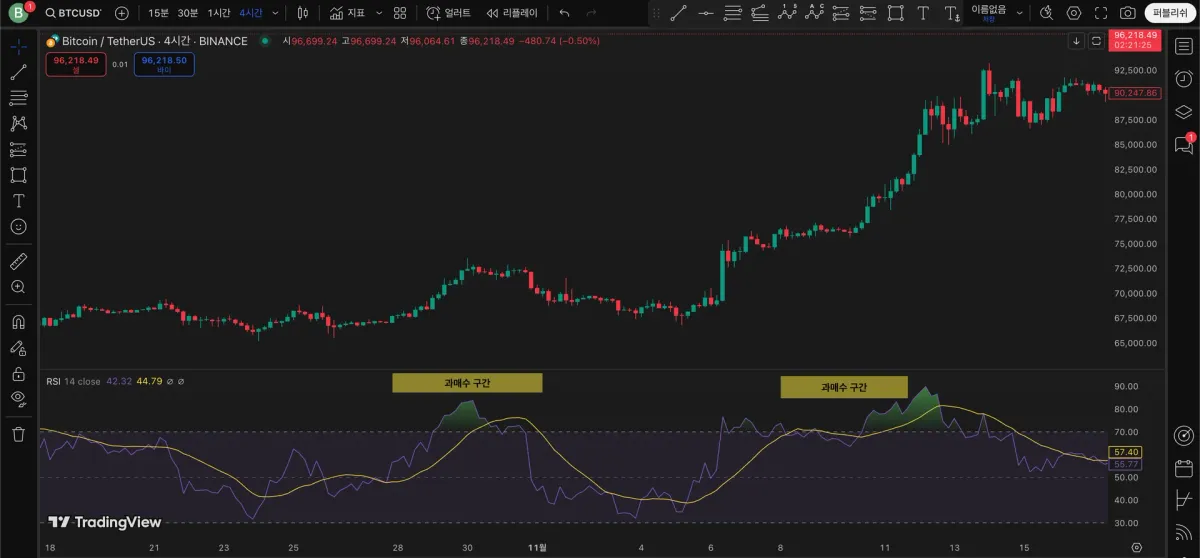The image size is (1200, 558).
Task: Open the forecasting and measurement tools in the left sidebar
Action: coord(18,150)
